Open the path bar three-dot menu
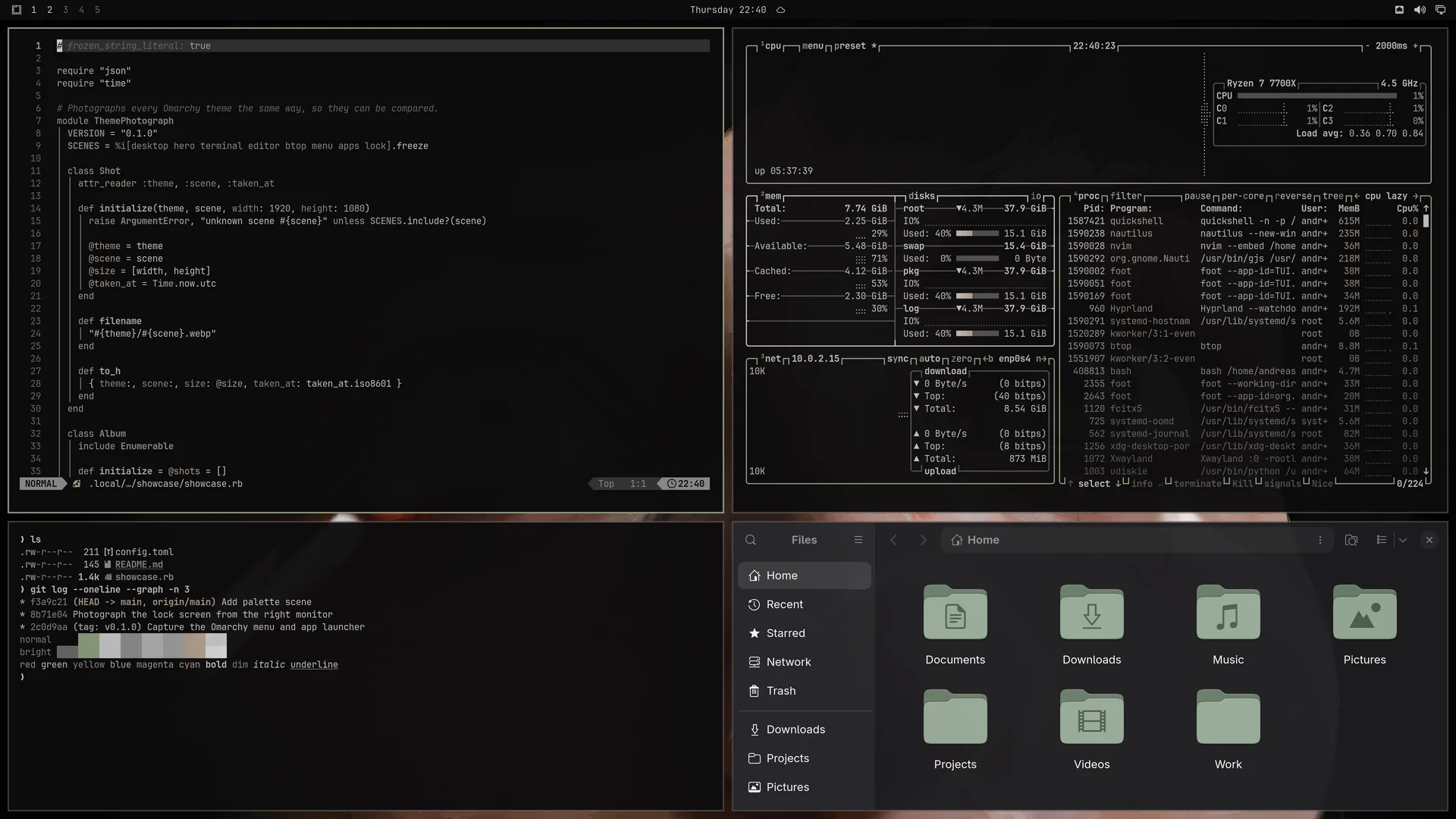The width and height of the screenshot is (1456, 819). coord(1320,540)
